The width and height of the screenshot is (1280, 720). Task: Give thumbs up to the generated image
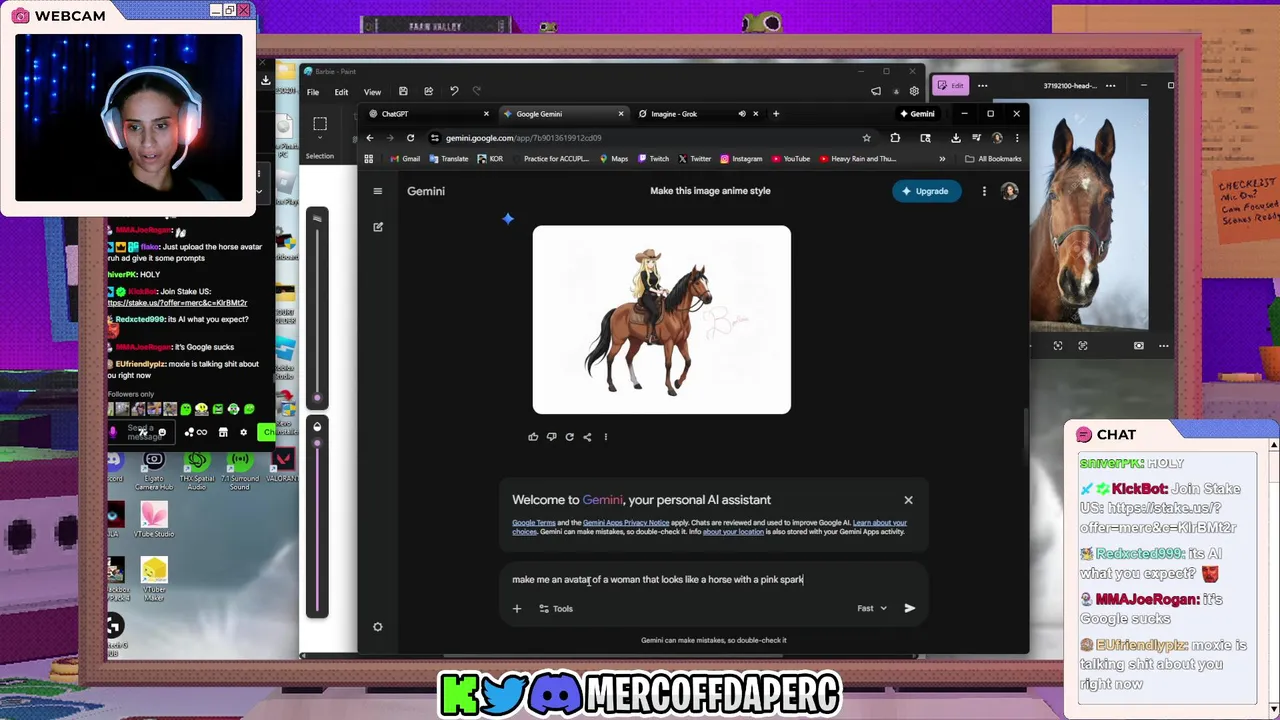coord(533,437)
